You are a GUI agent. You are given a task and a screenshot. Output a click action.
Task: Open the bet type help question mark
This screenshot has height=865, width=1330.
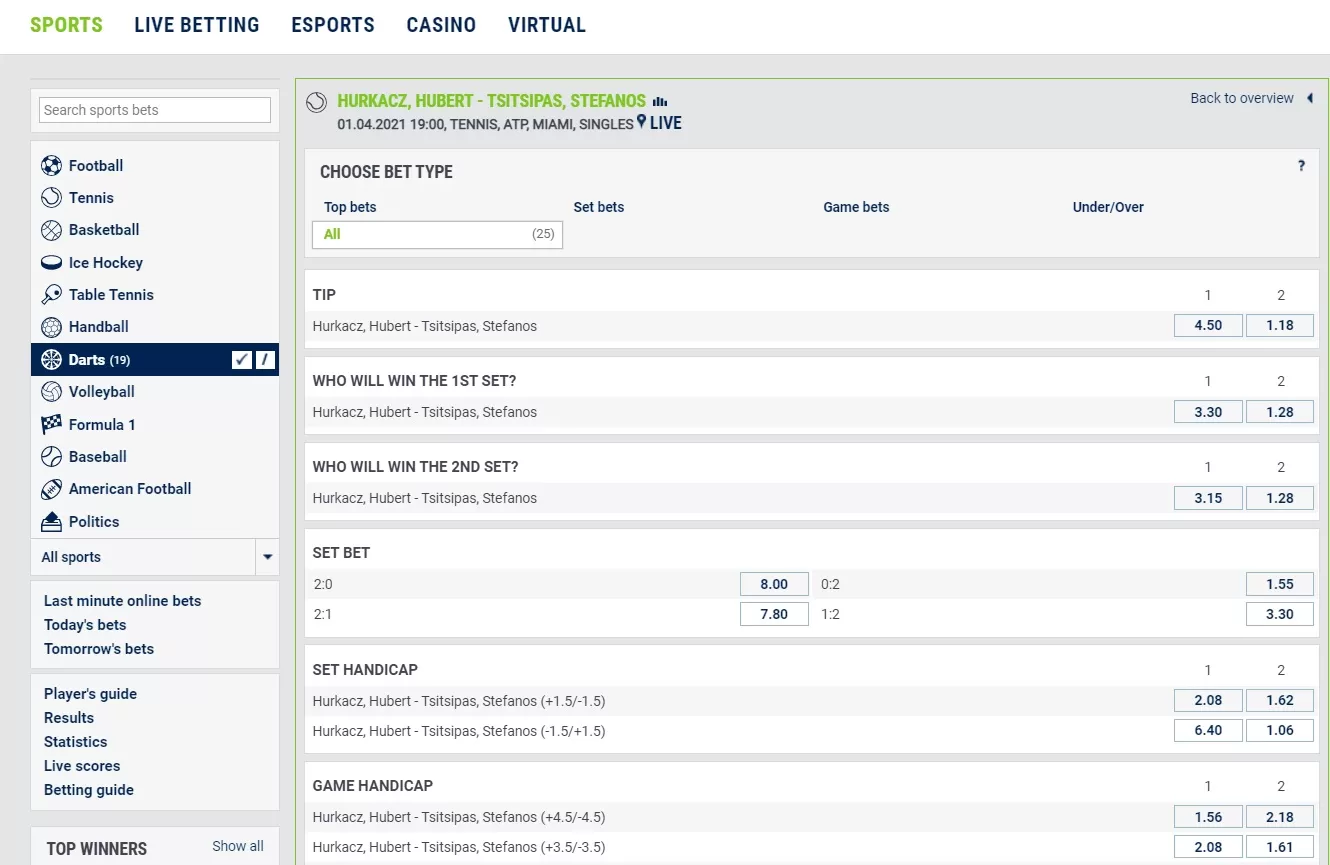tap(1301, 166)
